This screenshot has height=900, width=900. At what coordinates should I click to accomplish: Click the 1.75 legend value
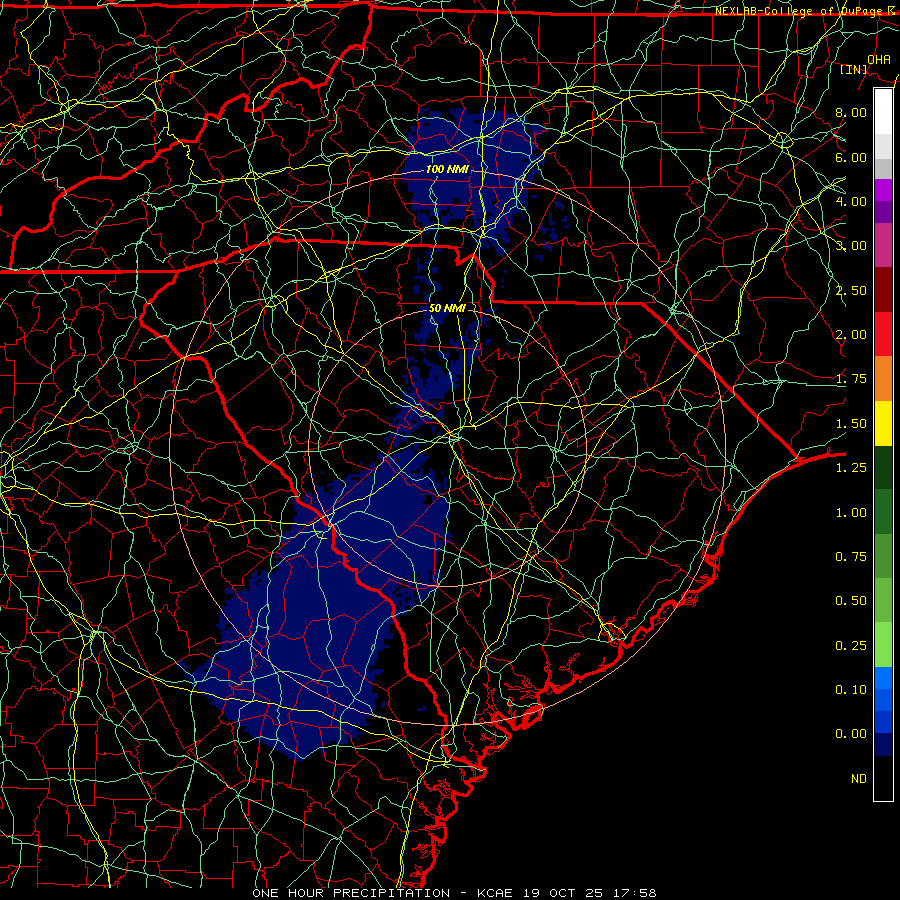point(851,379)
